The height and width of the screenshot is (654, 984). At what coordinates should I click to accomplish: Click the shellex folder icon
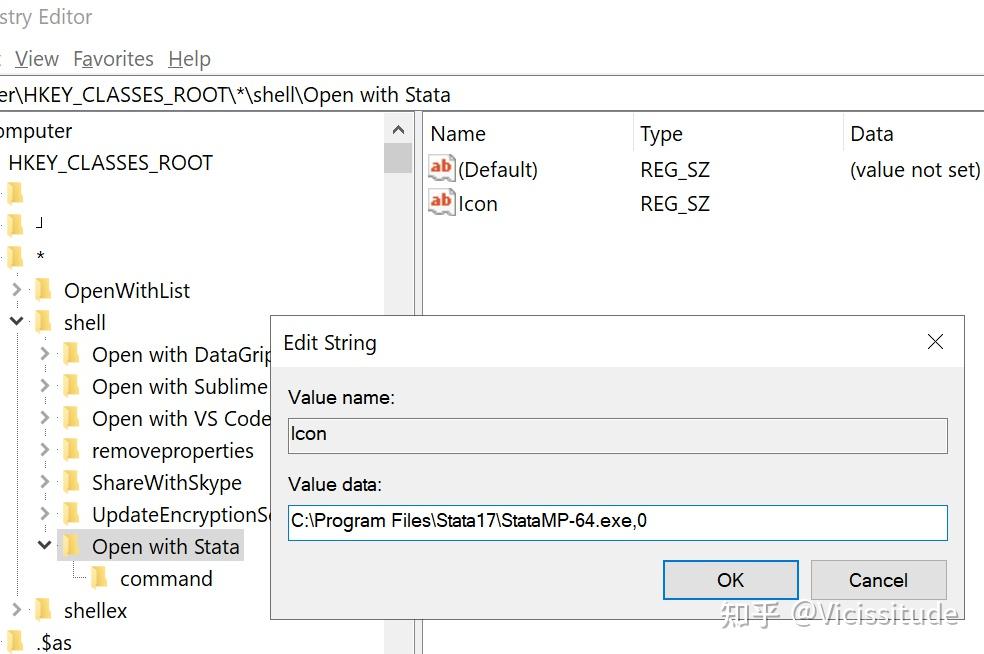[43, 610]
